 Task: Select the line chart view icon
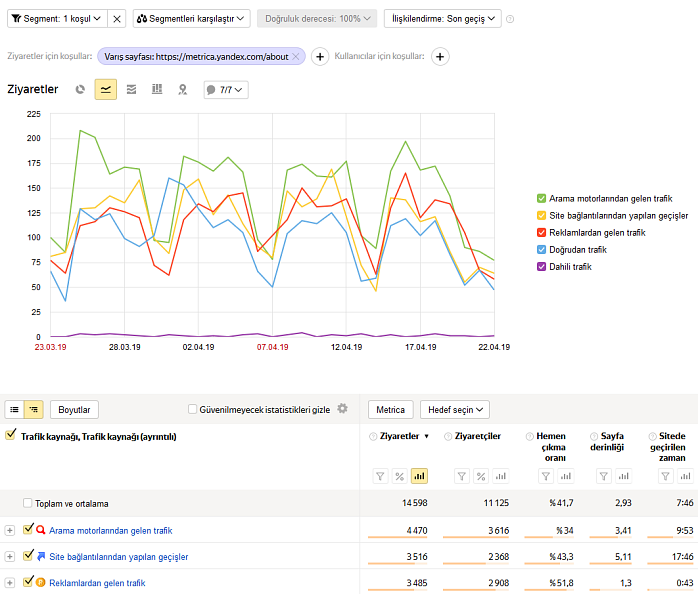(106, 90)
